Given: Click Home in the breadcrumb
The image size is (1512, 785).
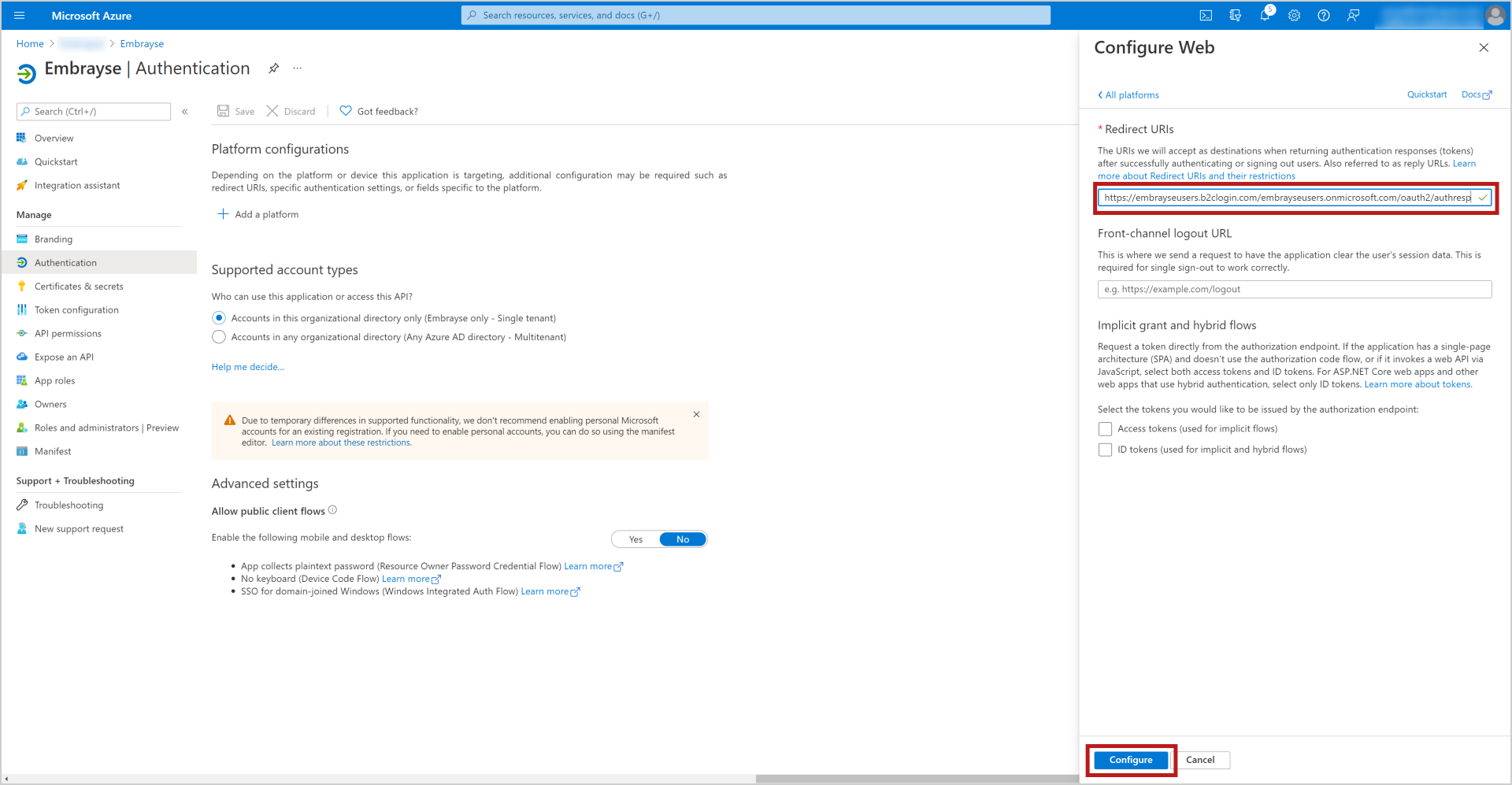Looking at the screenshot, I should click(x=30, y=44).
